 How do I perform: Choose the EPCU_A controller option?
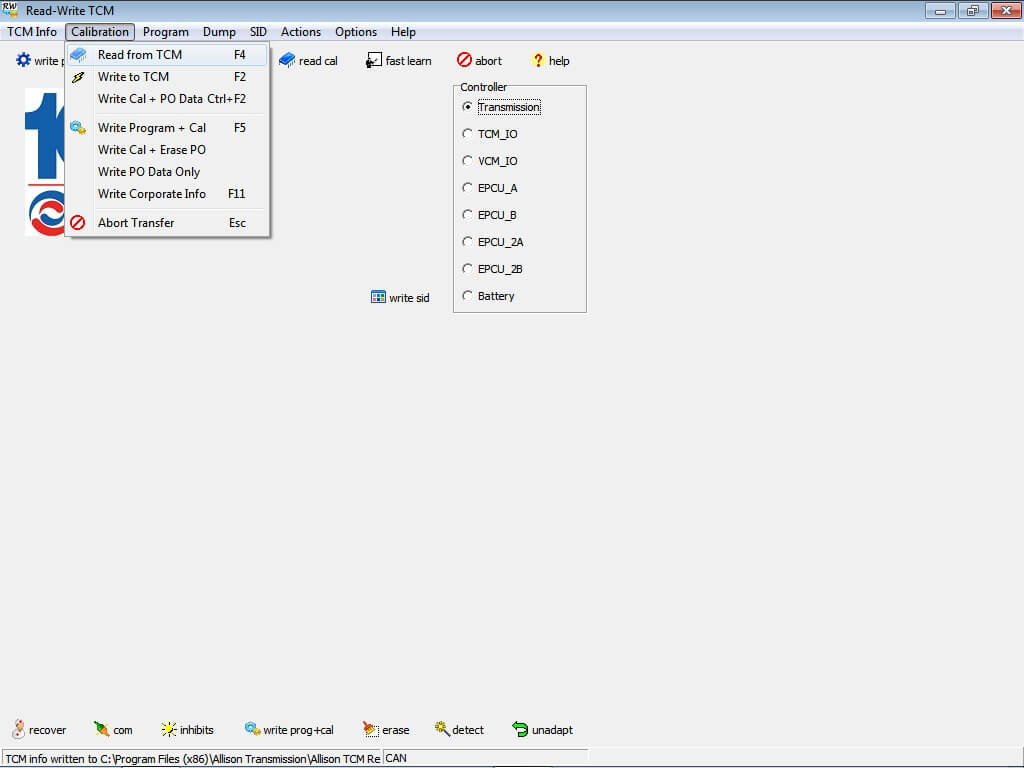[467, 188]
